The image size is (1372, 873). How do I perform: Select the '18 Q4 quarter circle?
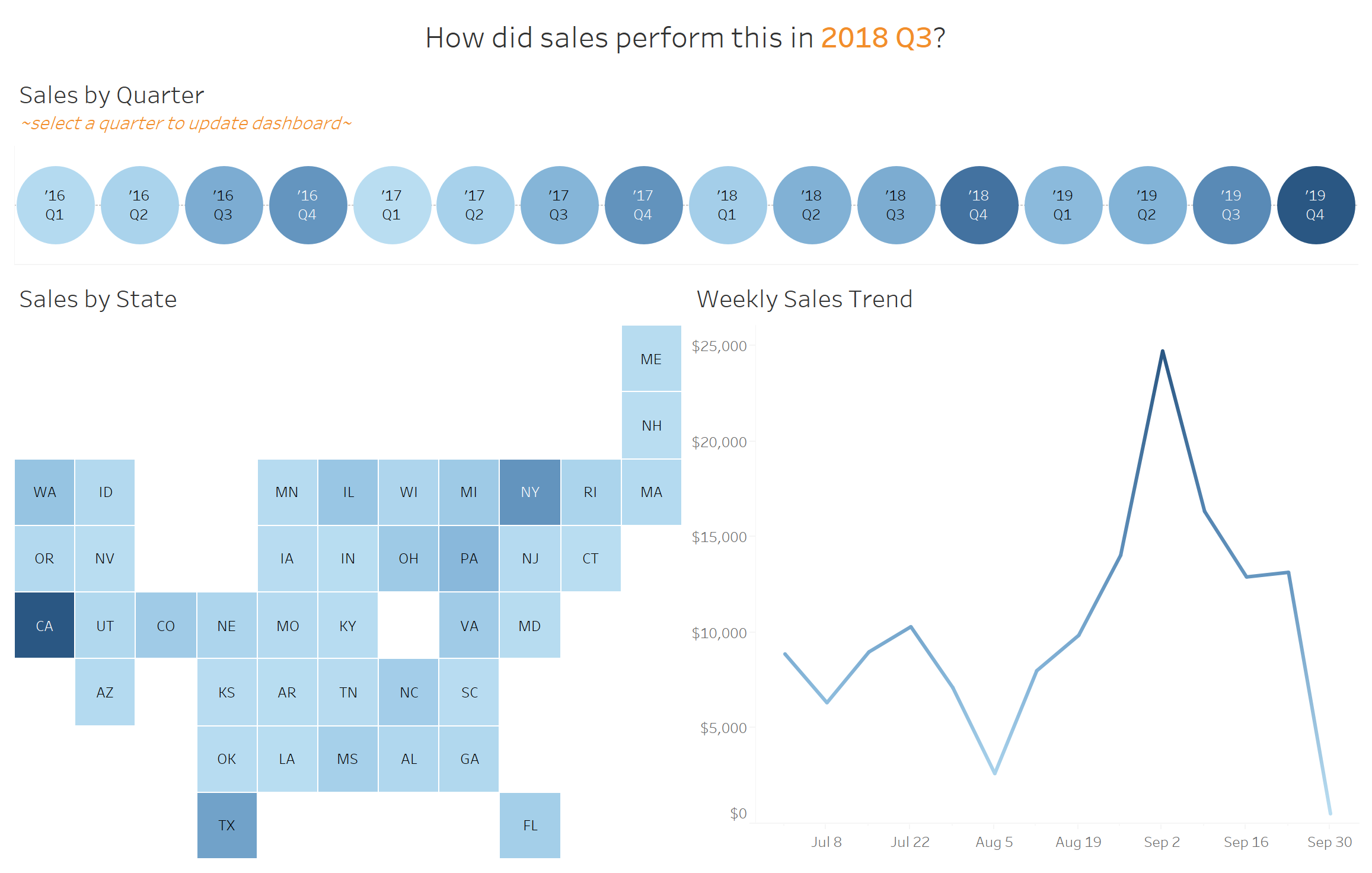click(x=979, y=205)
